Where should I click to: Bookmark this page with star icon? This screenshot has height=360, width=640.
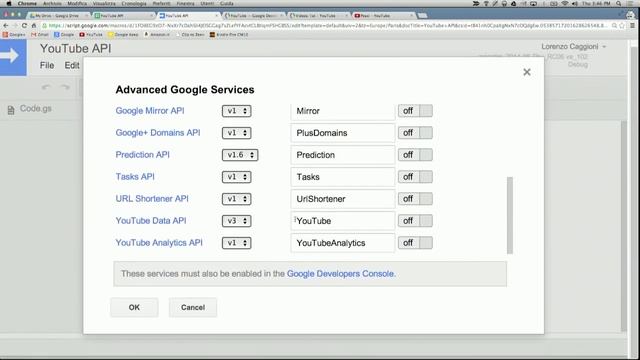pos(622,25)
